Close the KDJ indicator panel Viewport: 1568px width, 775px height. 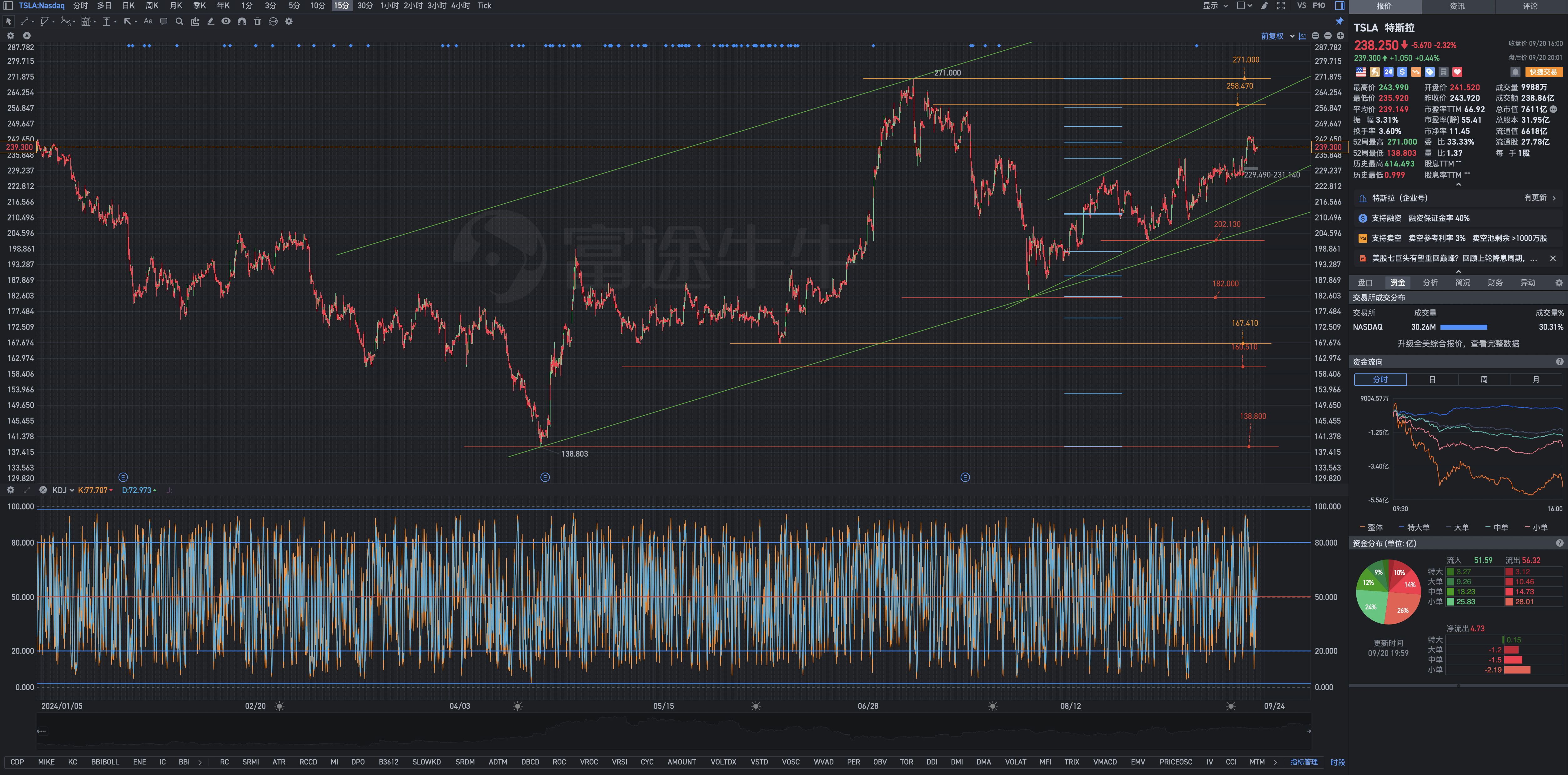43,490
